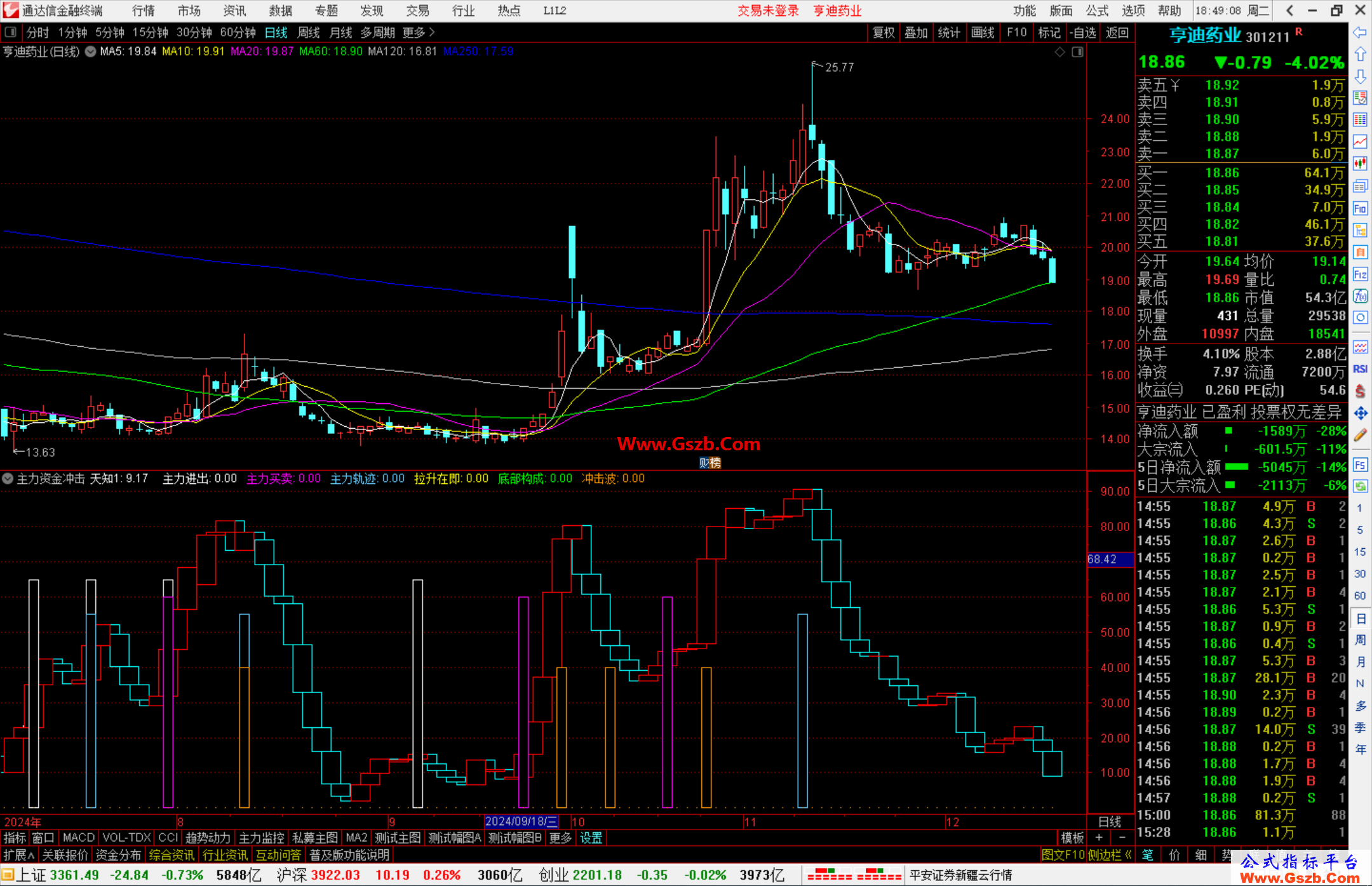The width and height of the screenshot is (1372, 886).
Task: Toggle the main chart indicator circle button
Action: pyautogui.click(x=91, y=51)
